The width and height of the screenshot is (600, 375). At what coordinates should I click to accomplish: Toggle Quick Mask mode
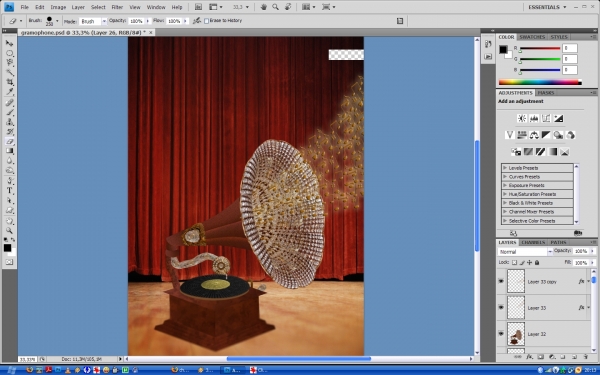[x=9, y=262]
